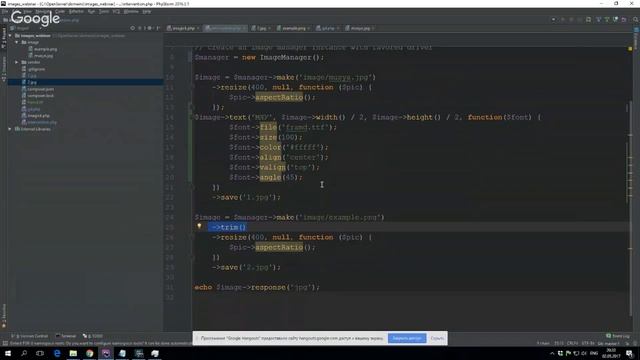Open the Windows Start menu
The height and width of the screenshot is (360, 640).
[8, 353]
